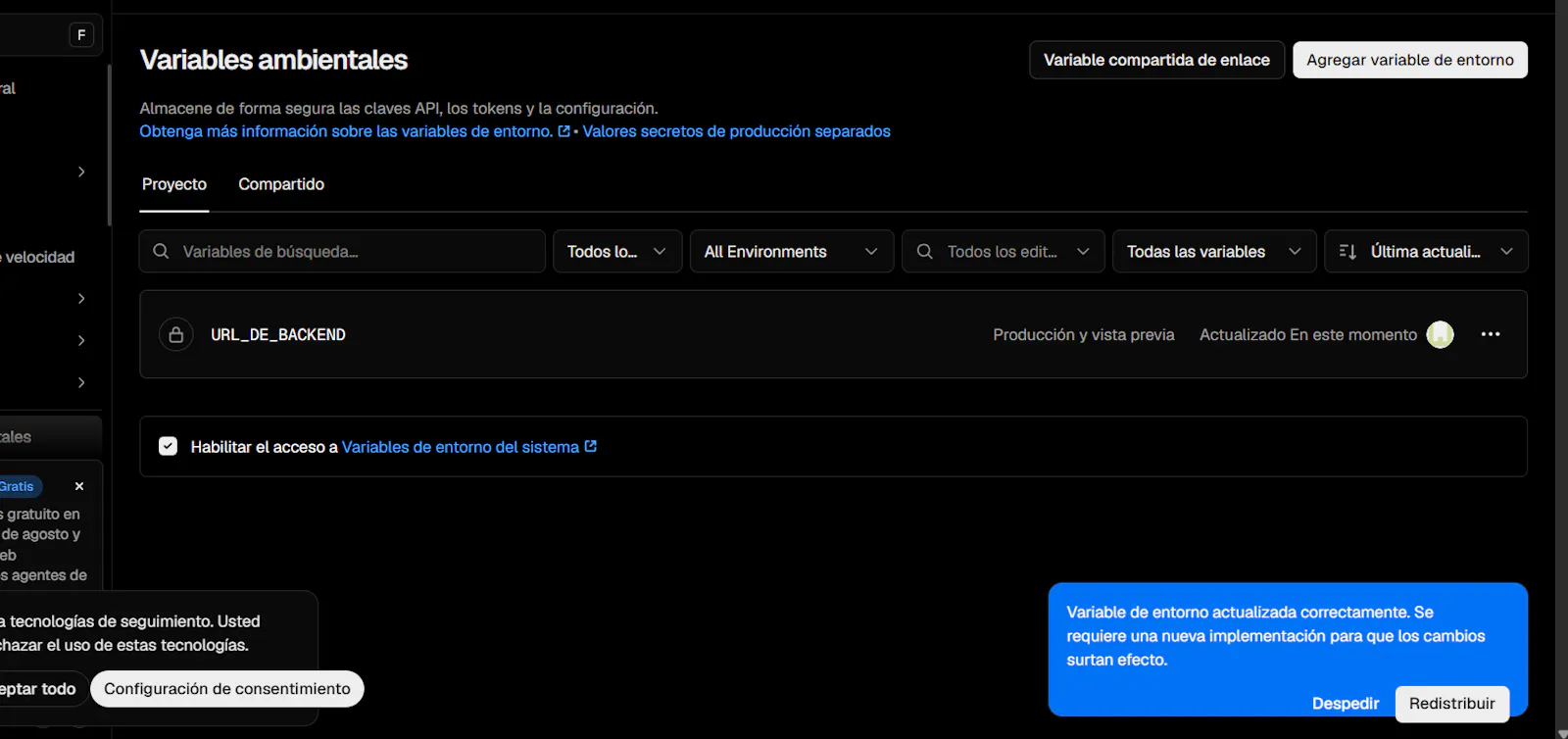The width and height of the screenshot is (1568, 739).
Task: Click the search icon in Variables de búsqueda
Action: 161,252
